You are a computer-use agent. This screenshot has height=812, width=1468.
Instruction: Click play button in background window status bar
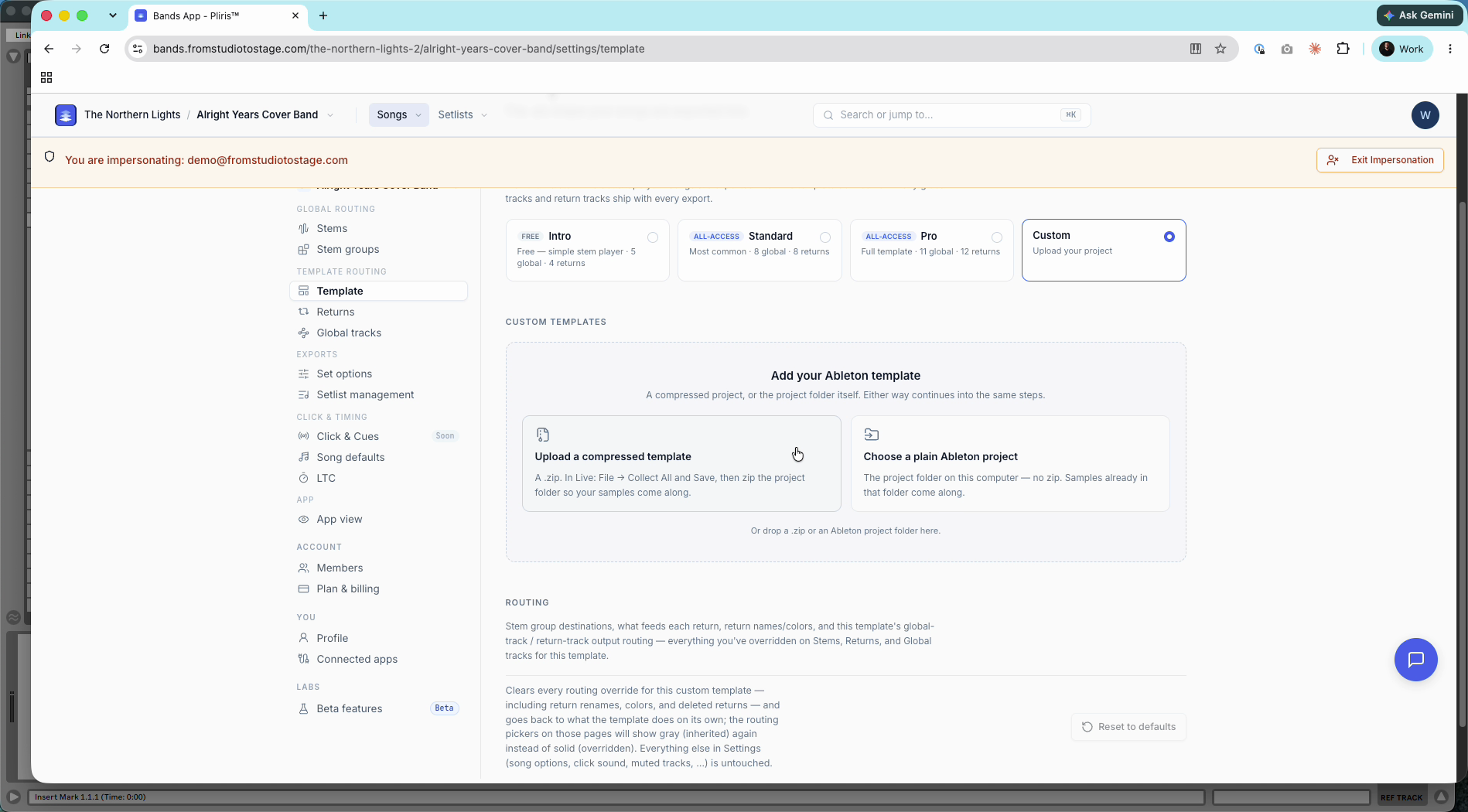pyautogui.click(x=13, y=797)
